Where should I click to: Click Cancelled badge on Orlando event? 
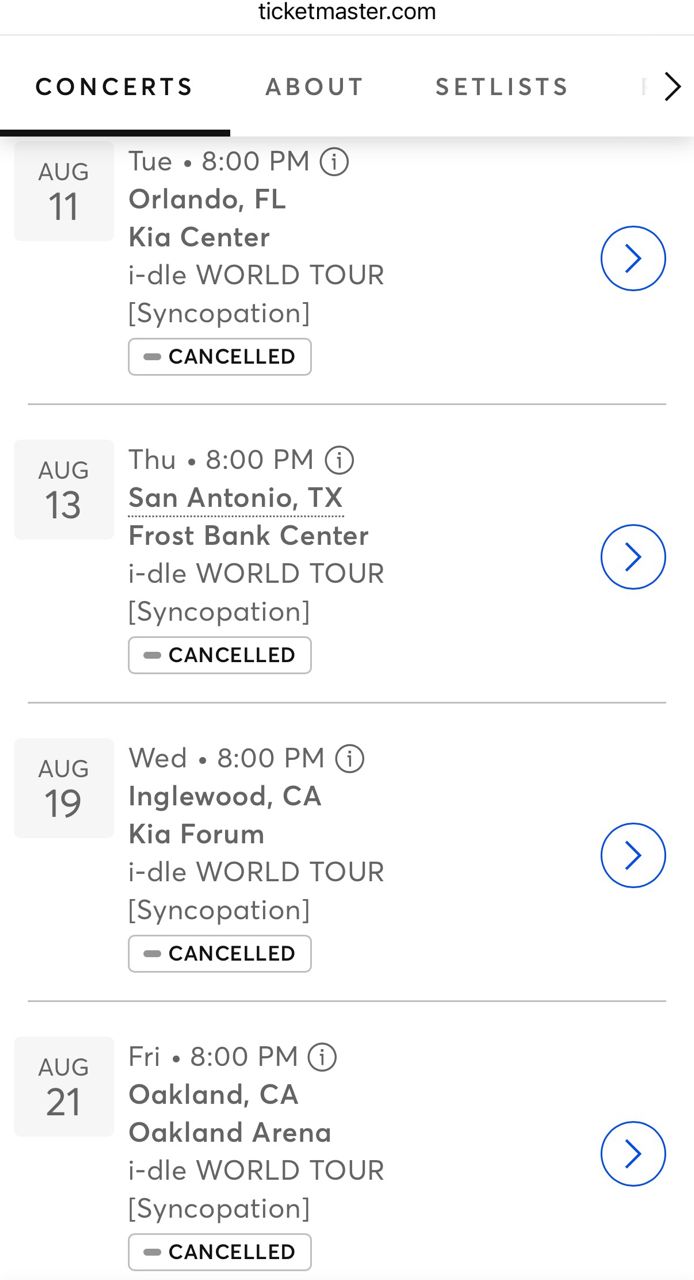[x=219, y=357]
